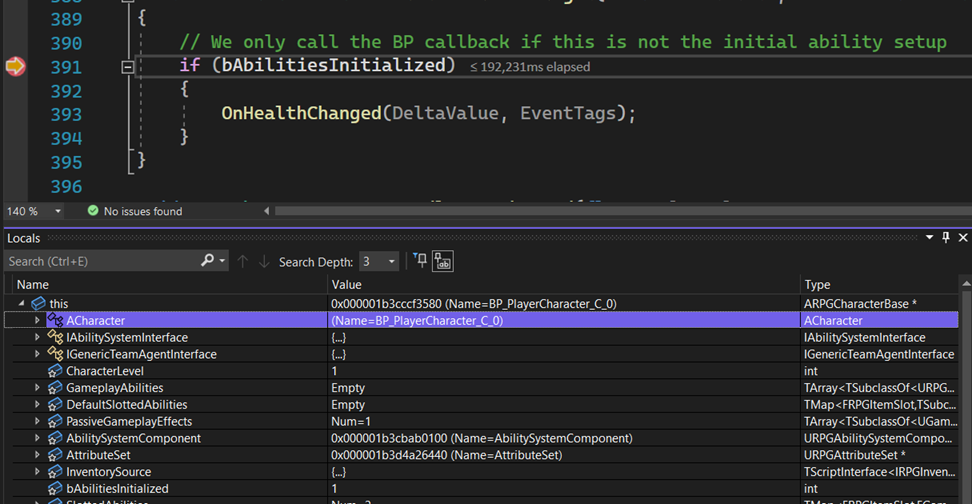Expand the GameplayAbilities row
Image resolution: width=972 pixels, height=504 pixels.
coord(37,387)
